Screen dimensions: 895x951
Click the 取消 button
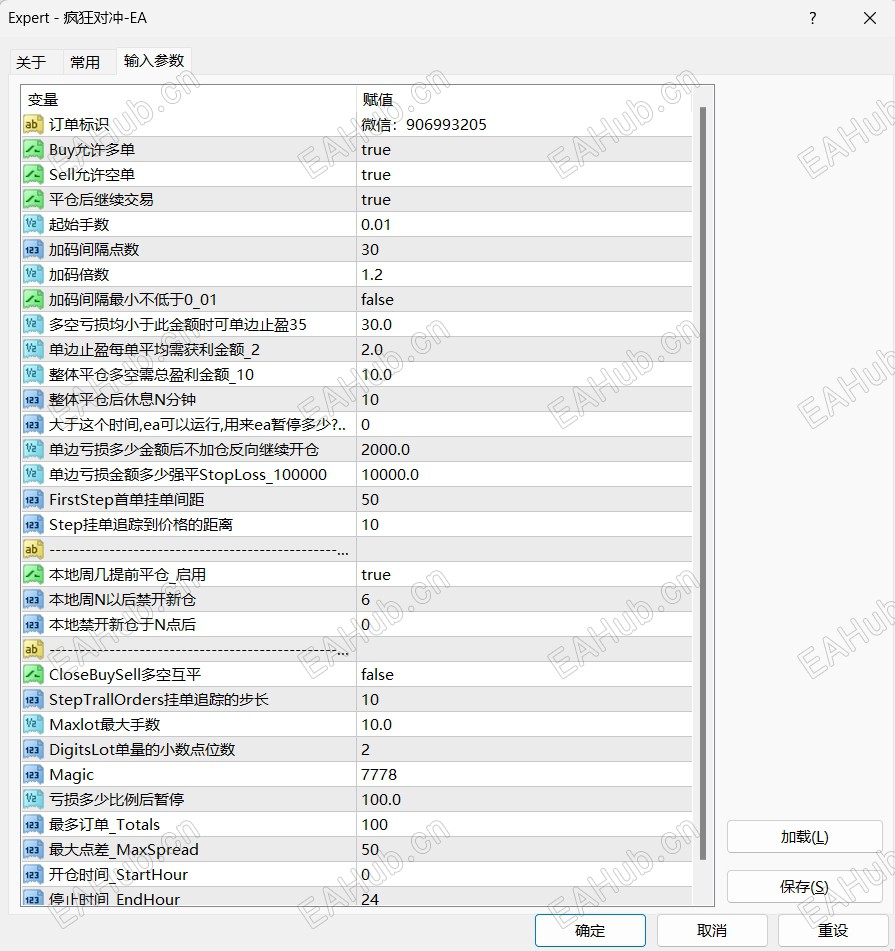pos(712,930)
